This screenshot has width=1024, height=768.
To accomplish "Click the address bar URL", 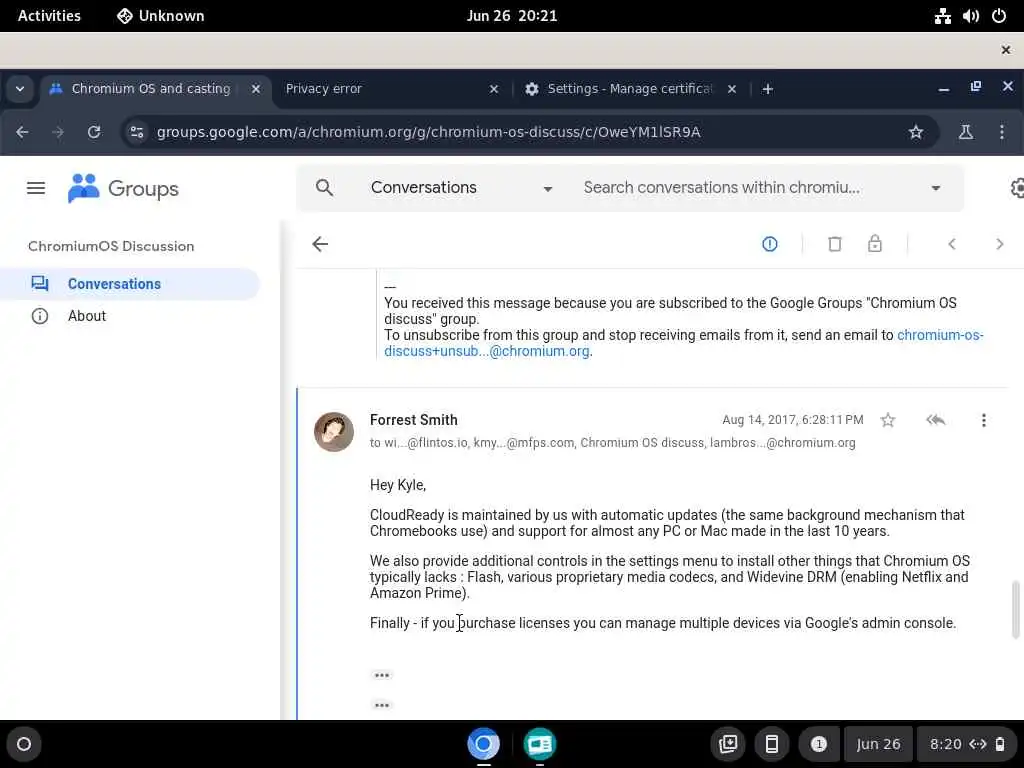I will pos(428,132).
